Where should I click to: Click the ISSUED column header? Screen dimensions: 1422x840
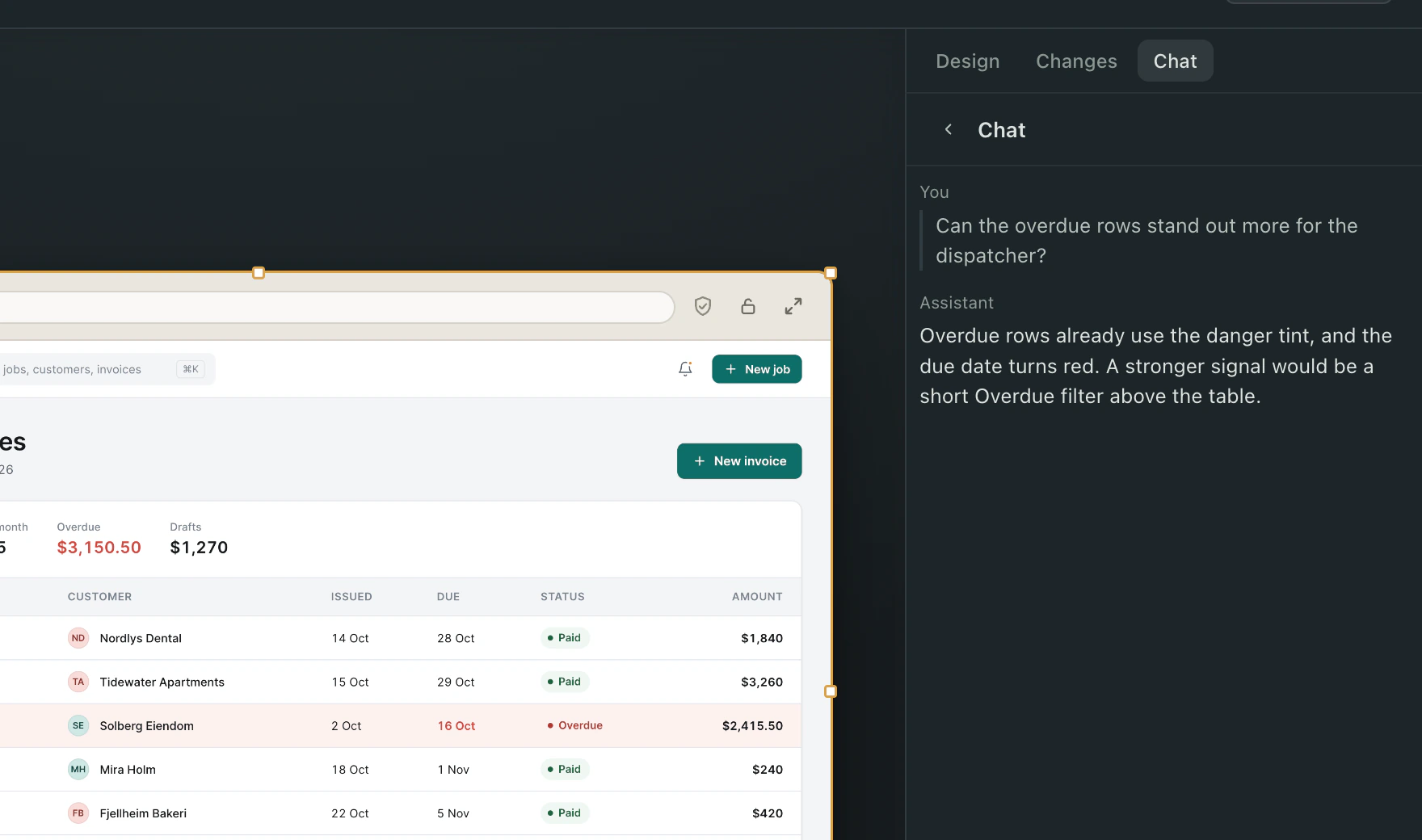pyautogui.click(x=351, y=597)
